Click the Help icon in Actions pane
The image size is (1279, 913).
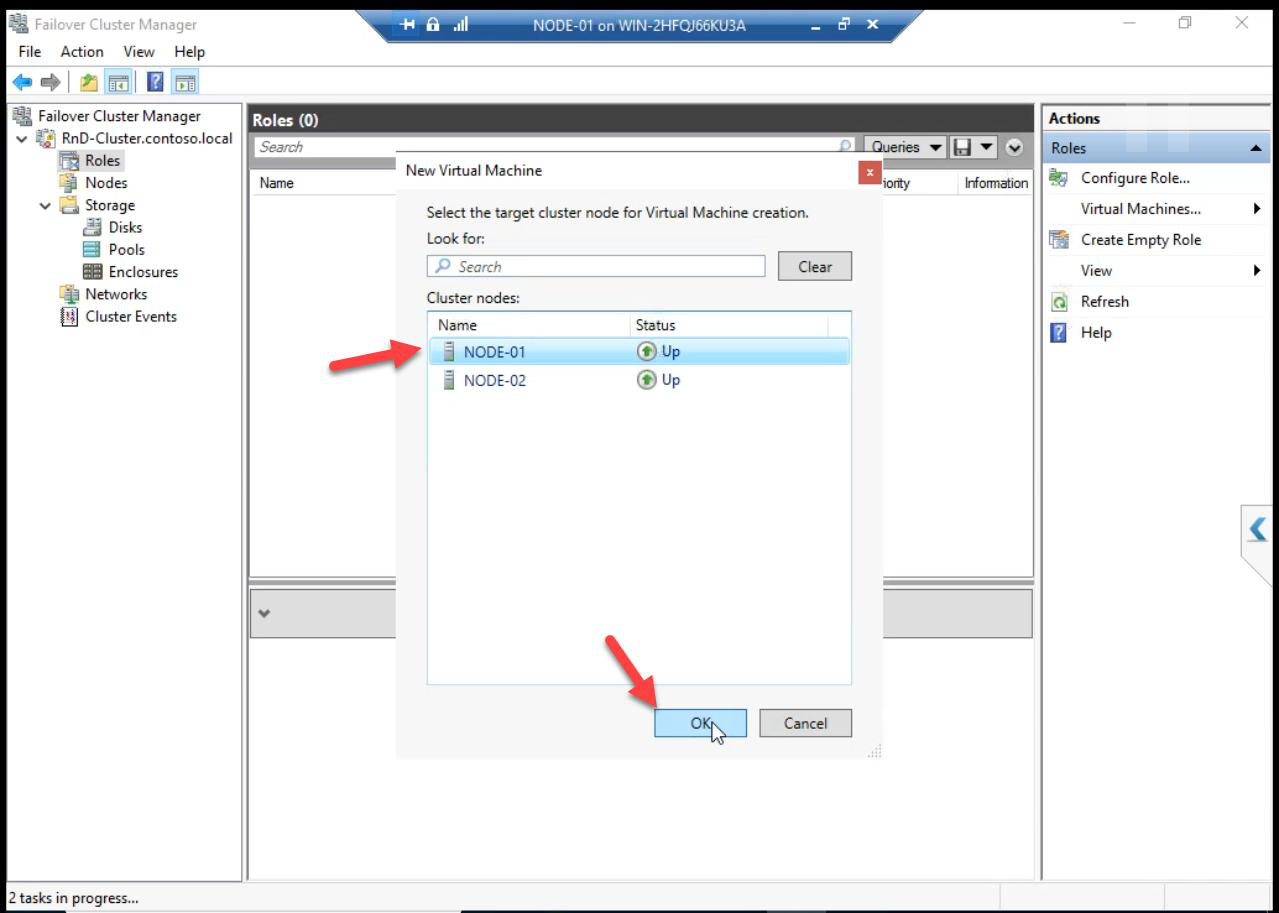click(1058, 333)
